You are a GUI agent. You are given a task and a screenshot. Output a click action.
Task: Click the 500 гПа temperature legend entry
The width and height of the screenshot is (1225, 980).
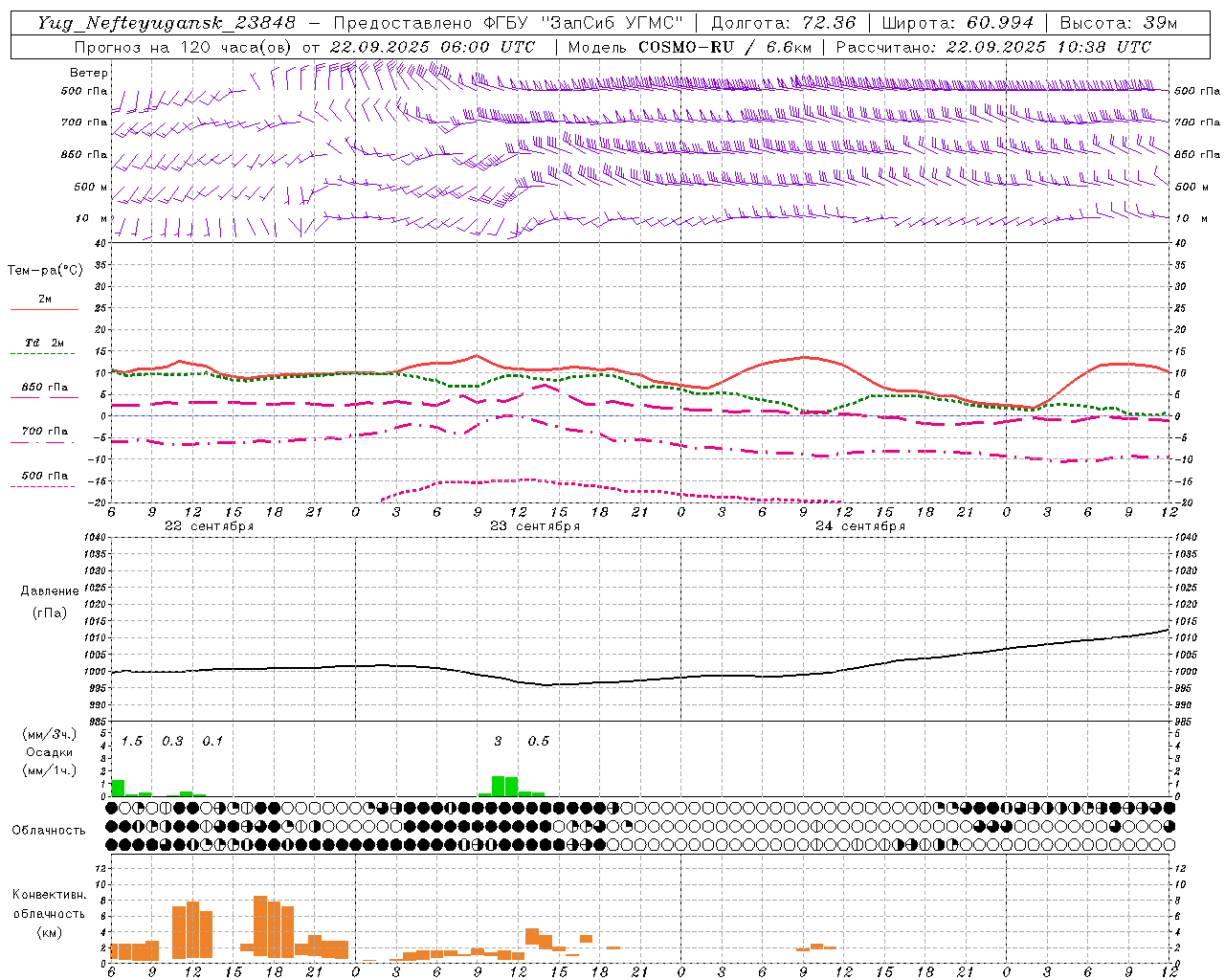[45, 479]
